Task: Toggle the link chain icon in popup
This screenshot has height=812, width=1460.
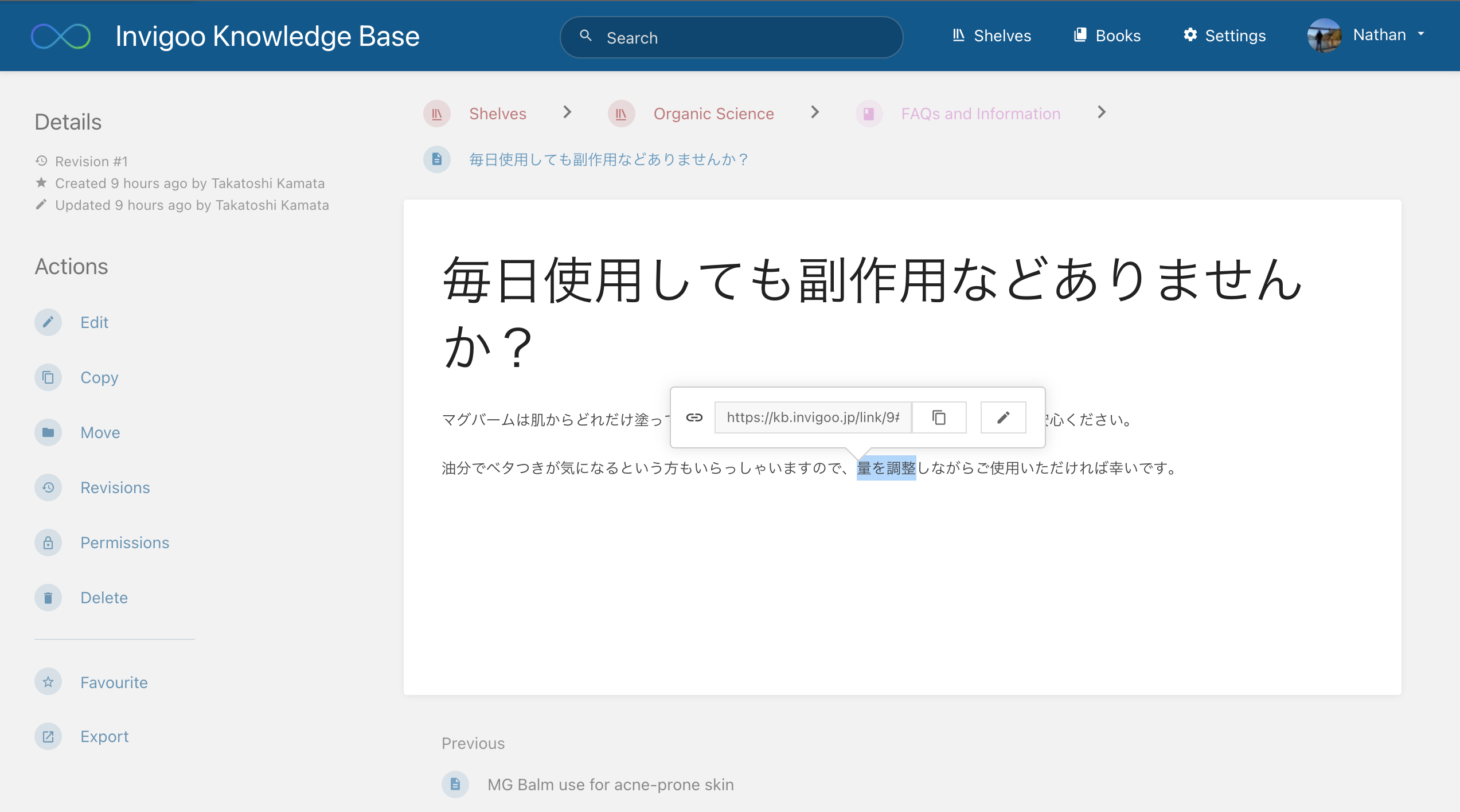Action: [x=694, y=417]
